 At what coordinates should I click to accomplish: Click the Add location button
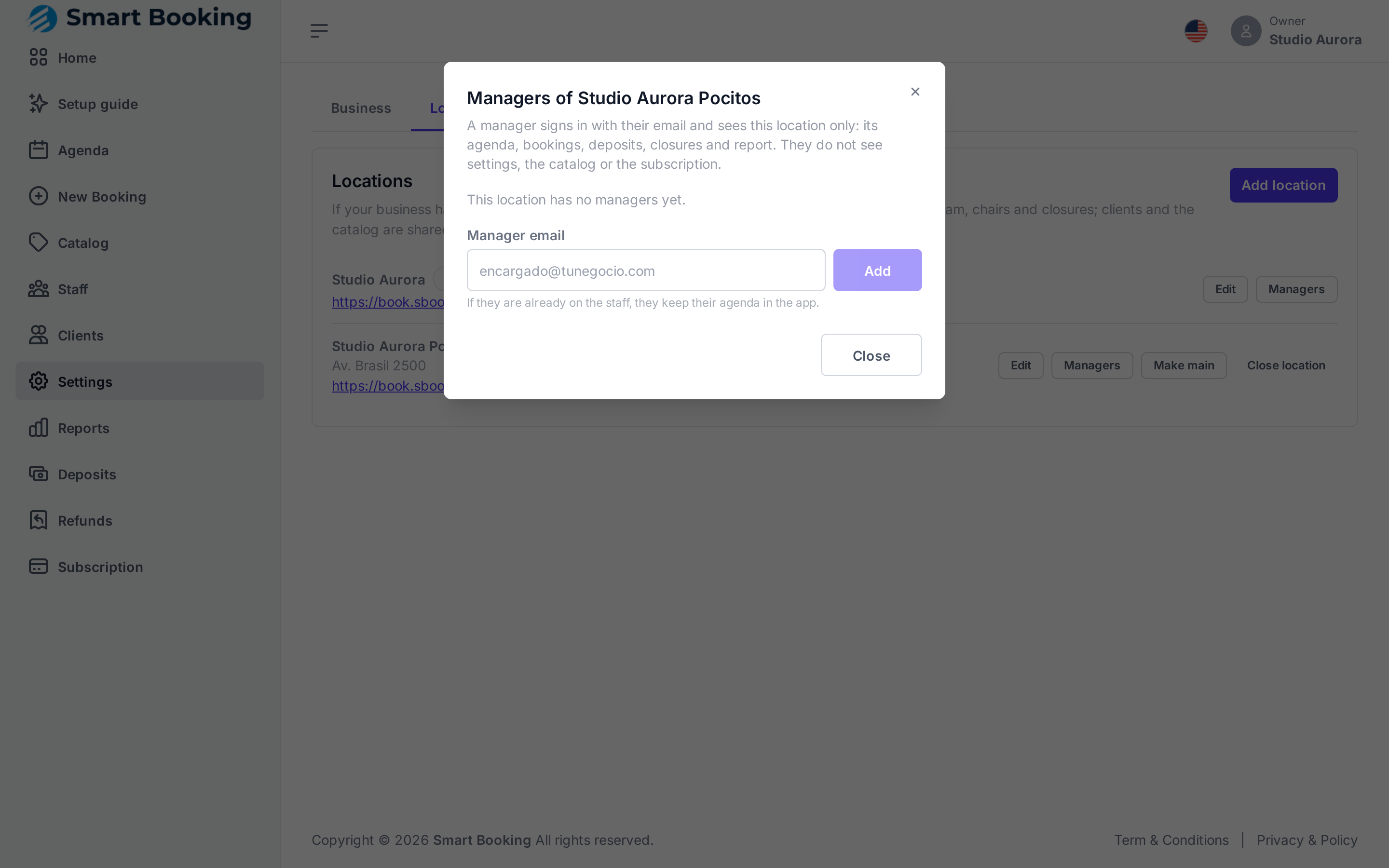1283,185
